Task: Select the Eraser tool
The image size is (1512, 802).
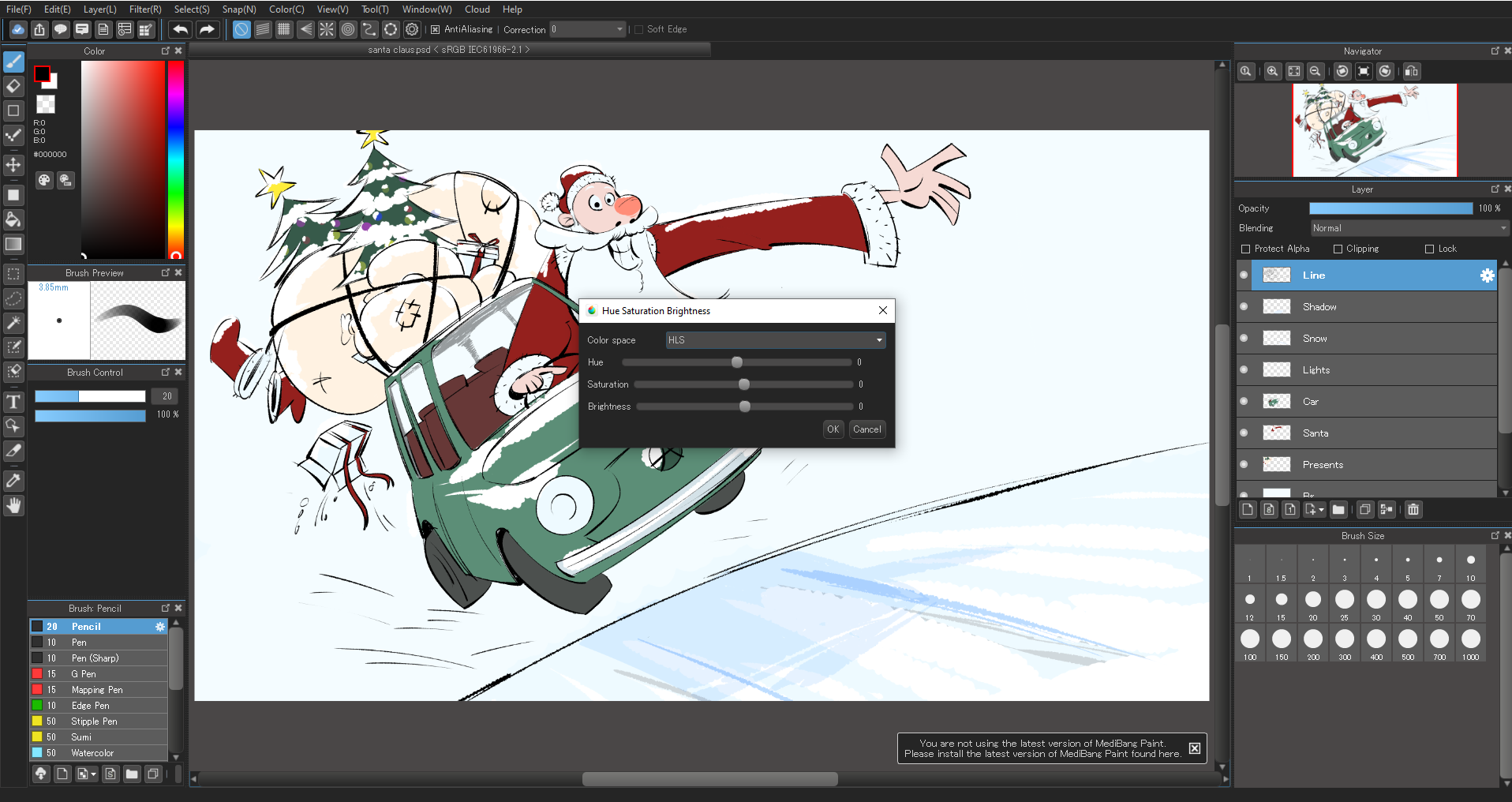Action: [13, 86]
